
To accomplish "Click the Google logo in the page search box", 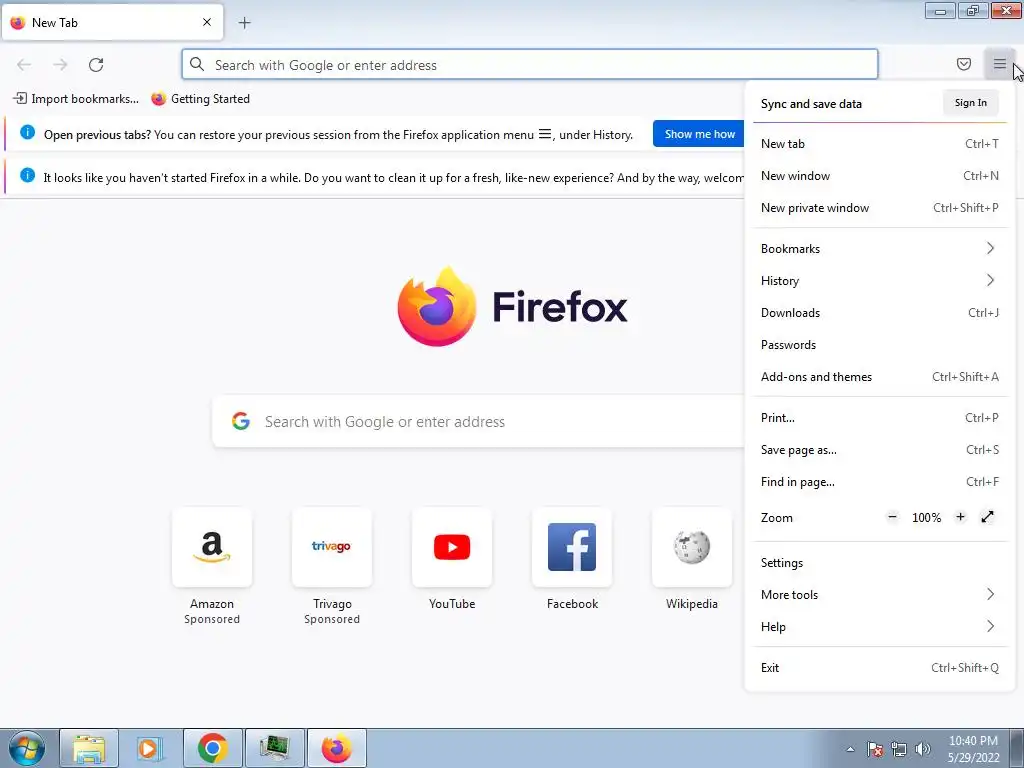I will pos(241,421).
